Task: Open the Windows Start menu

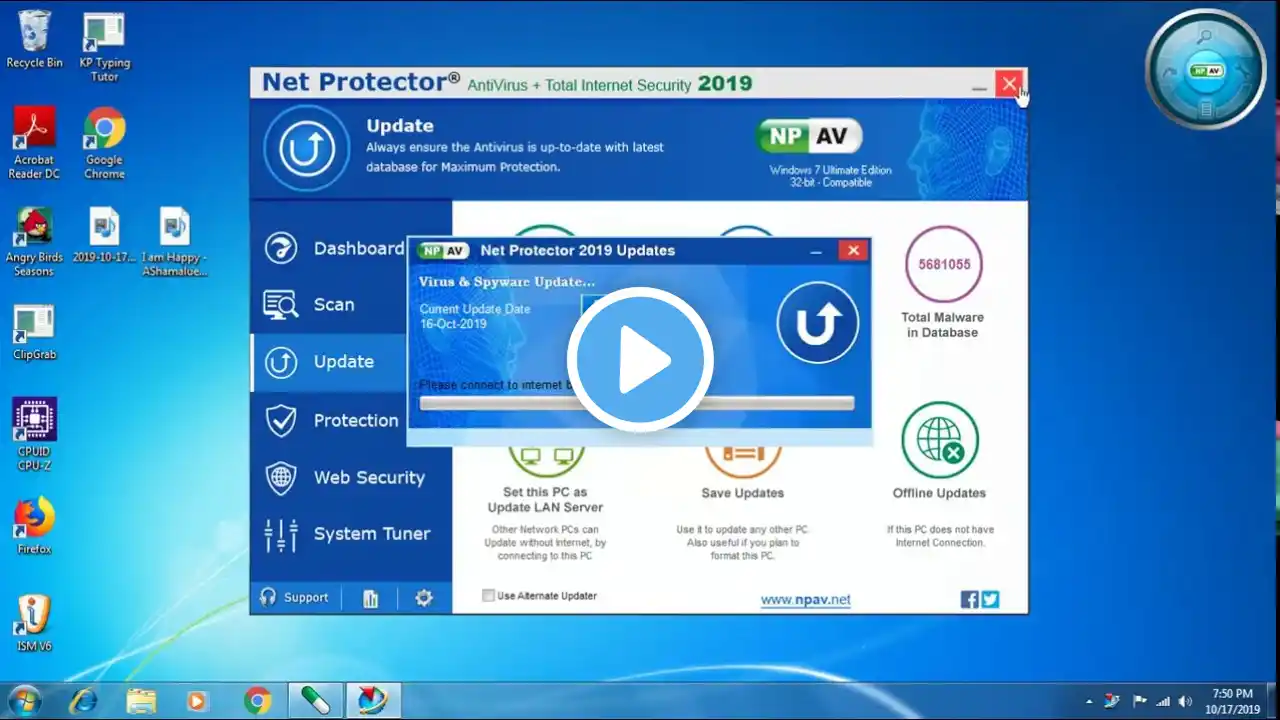Action: pos(23,700)
